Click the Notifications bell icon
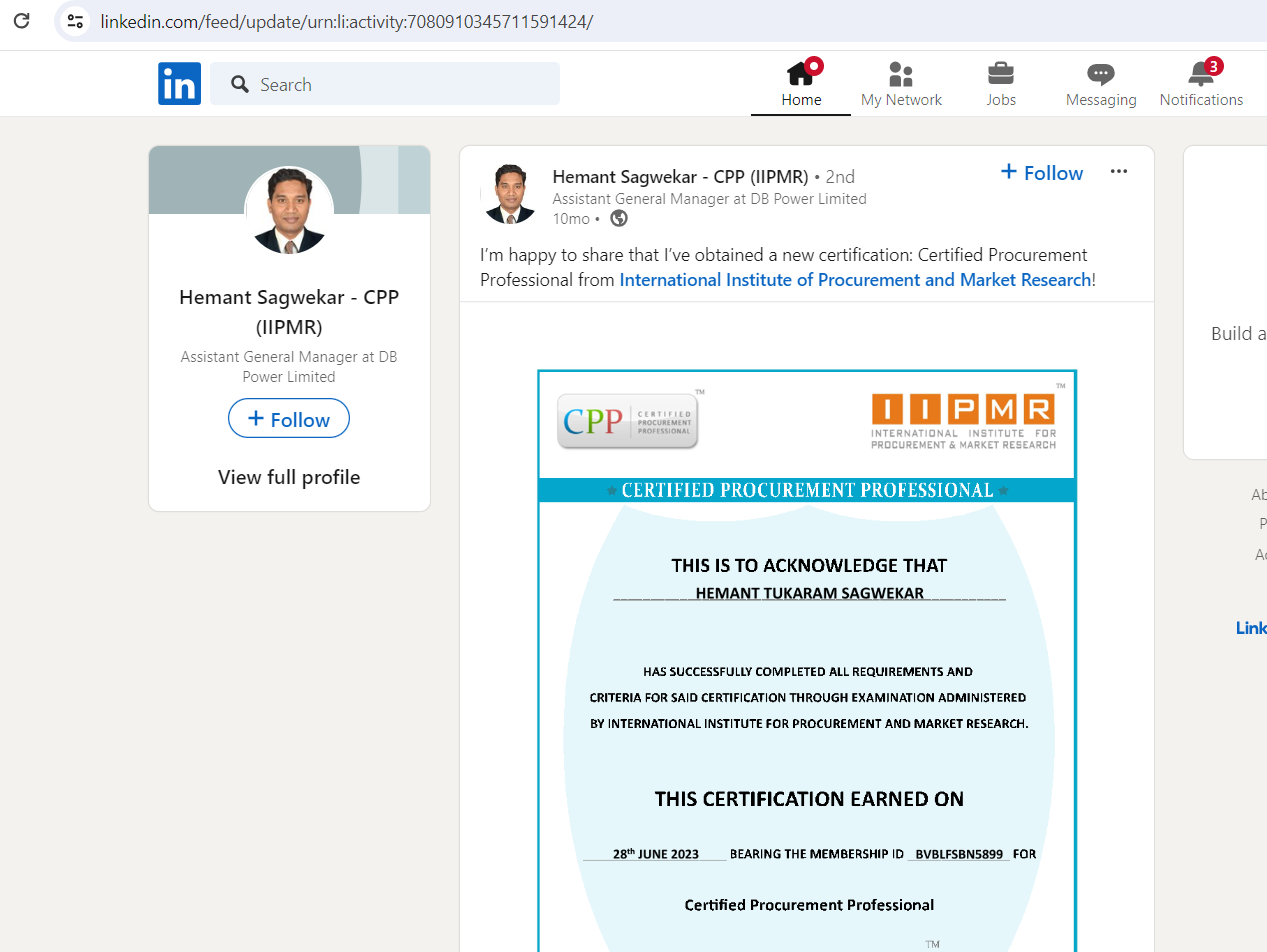This screenshot has height=952, width=1267. (x=1200, y=74)
